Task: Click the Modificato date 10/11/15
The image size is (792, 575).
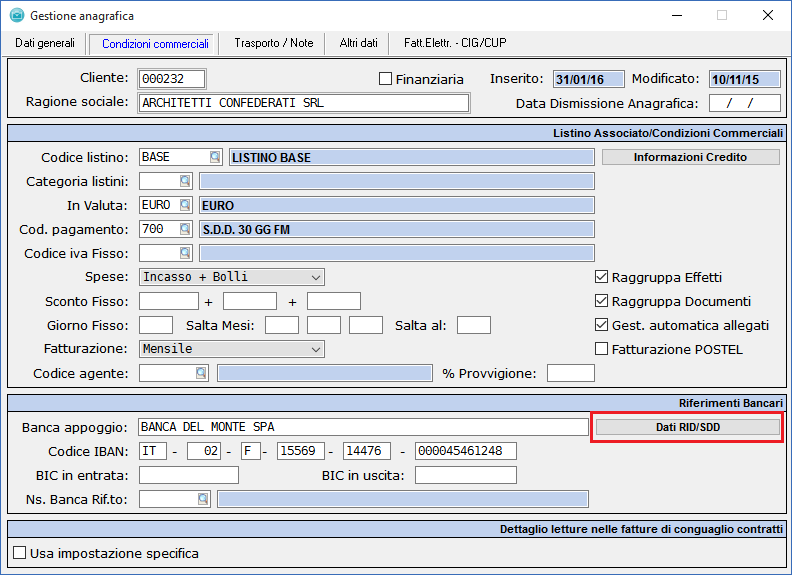Action: 745,79
